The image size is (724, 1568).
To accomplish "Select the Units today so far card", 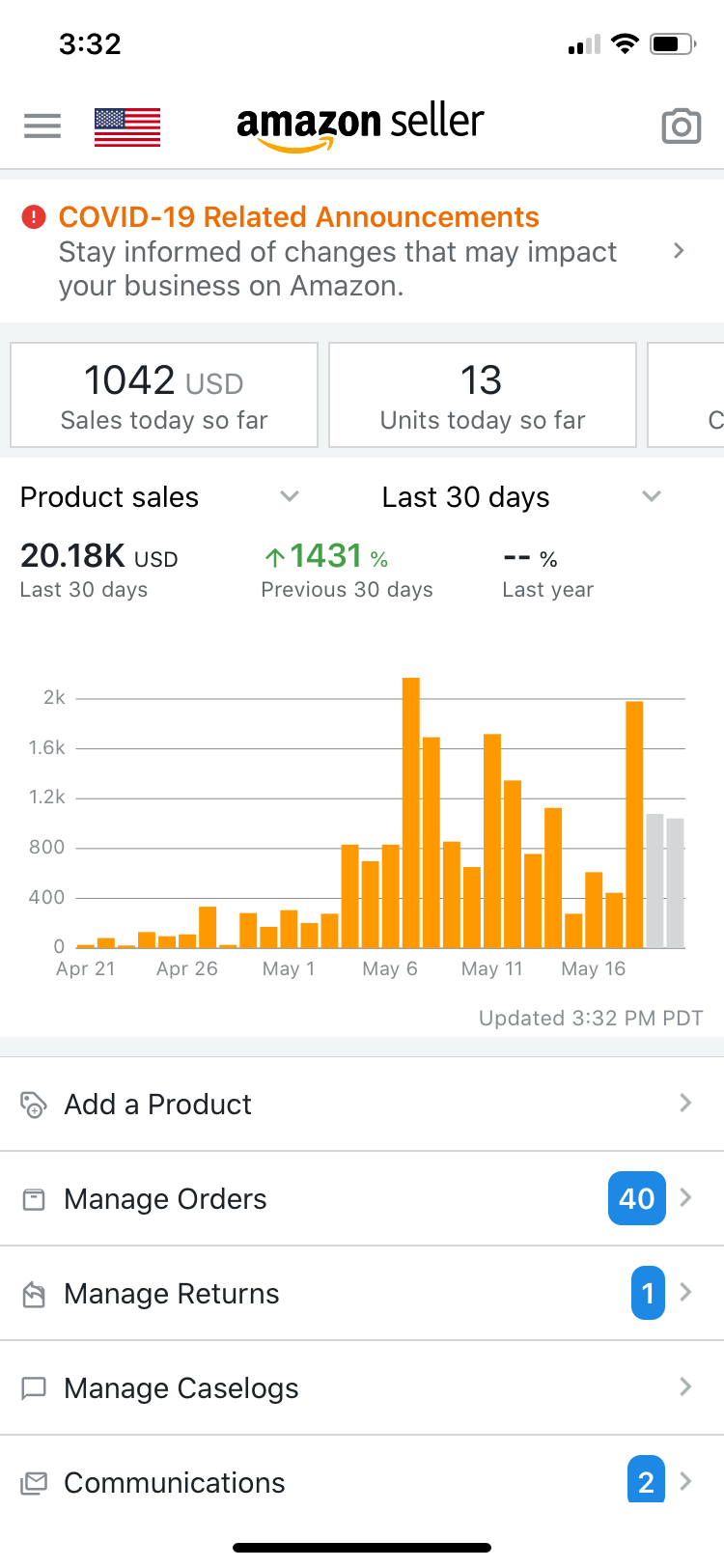I will (x=483, y=395).
